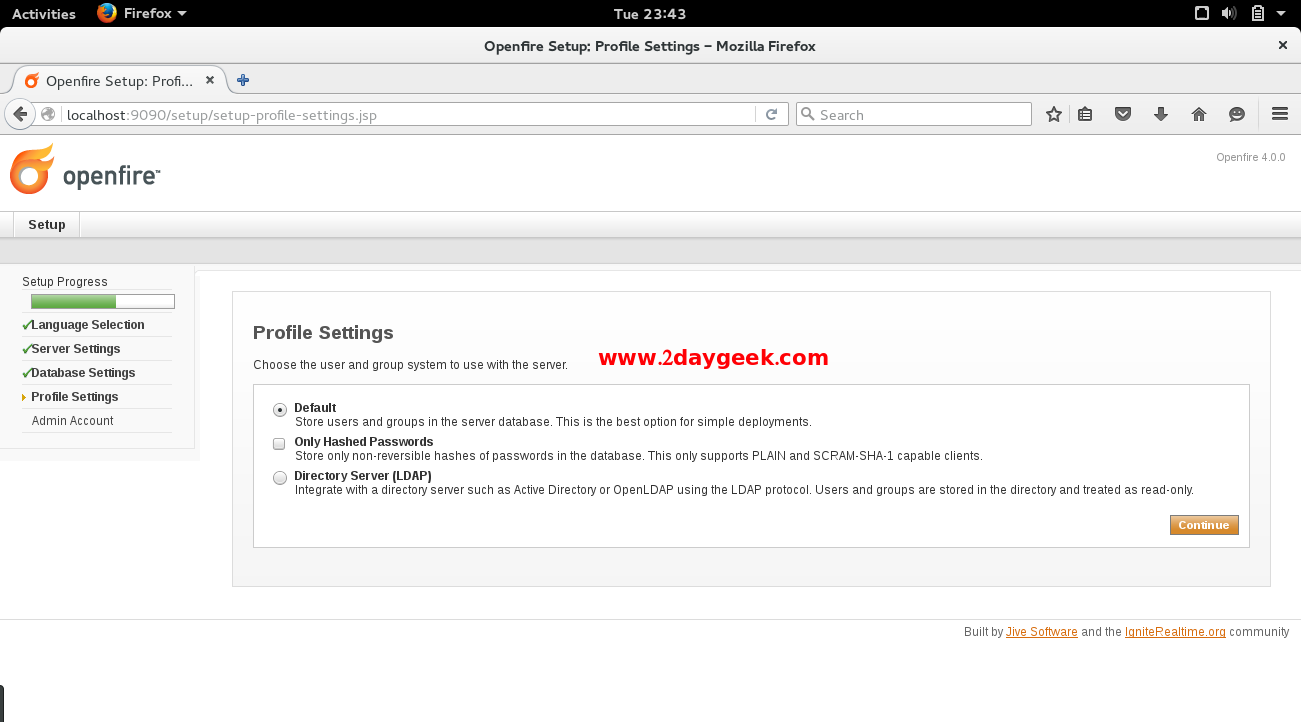The height and width of the screenshot is (722, 1301).
Task: Click Profile Settings step in sidebar
Action: click(x=75, y=397)
